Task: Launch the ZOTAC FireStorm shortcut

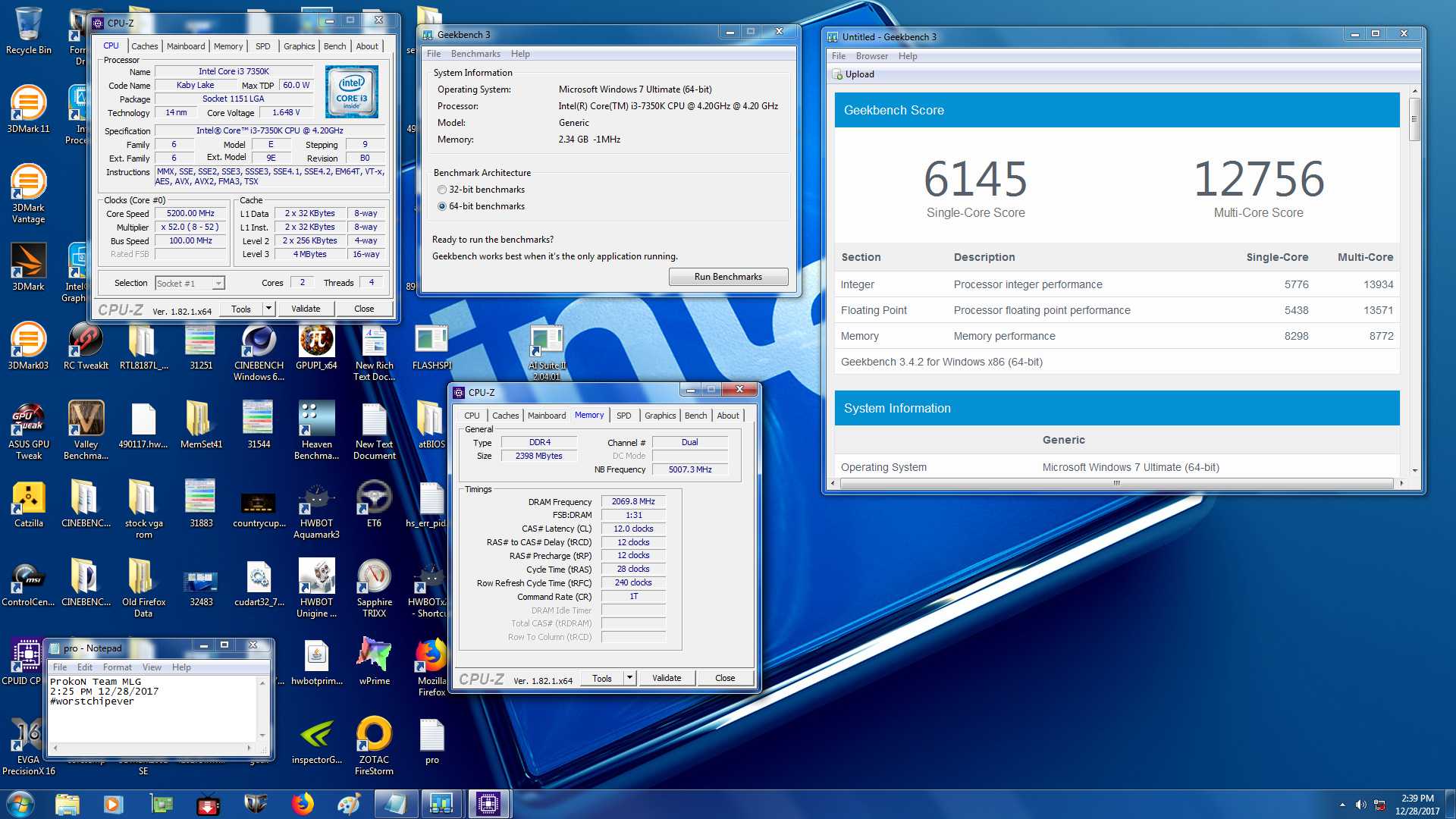Action: (x=374, y=747)
